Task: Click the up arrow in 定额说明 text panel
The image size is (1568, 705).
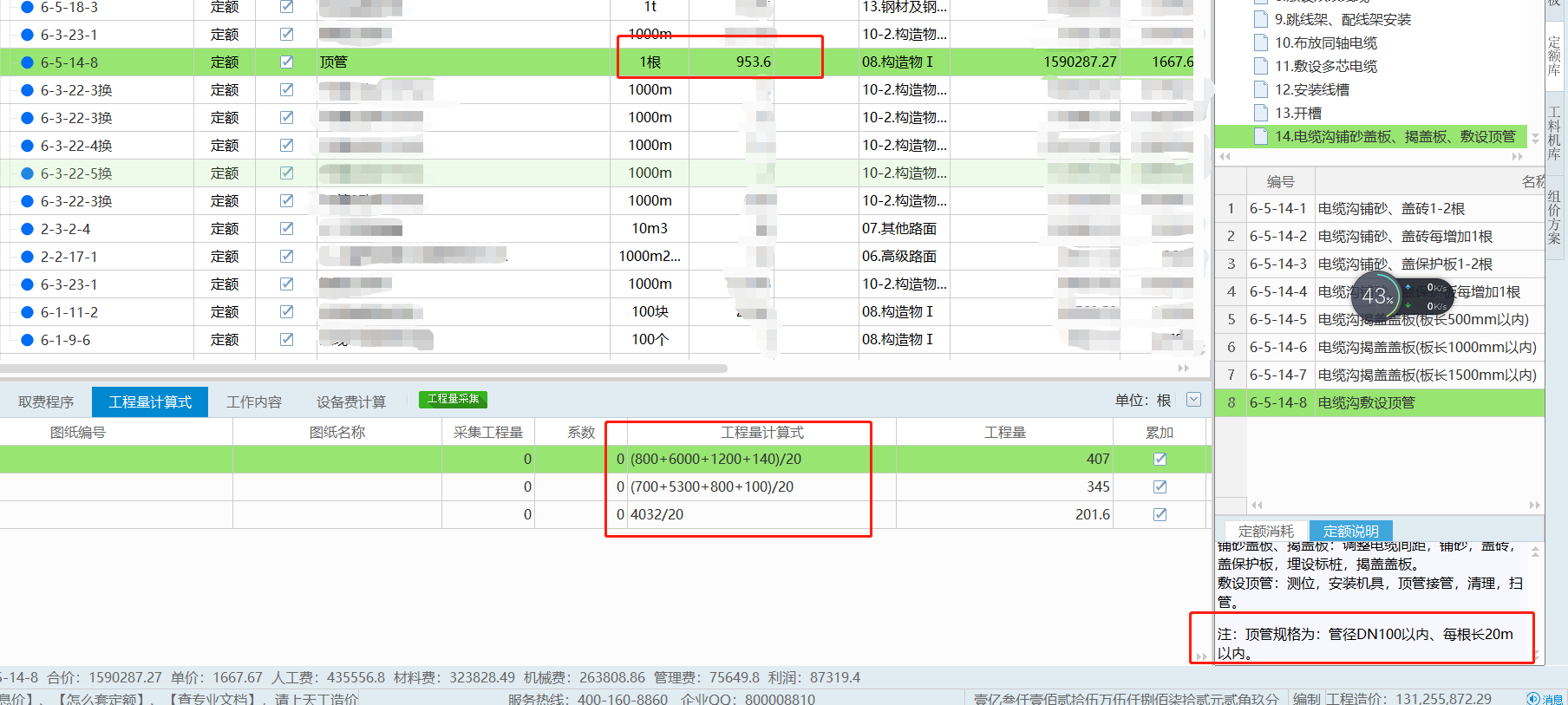Action: [x=1535, y=552]
